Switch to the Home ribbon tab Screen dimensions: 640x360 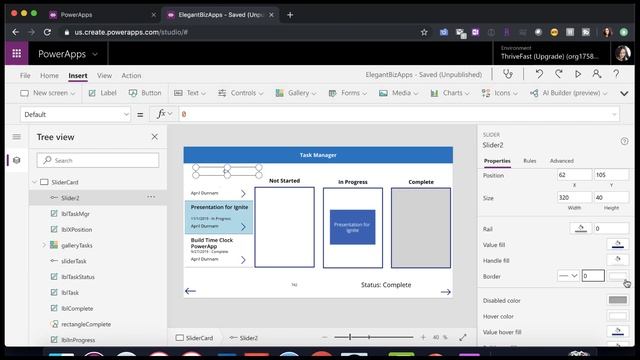click(x=49, y=76)
